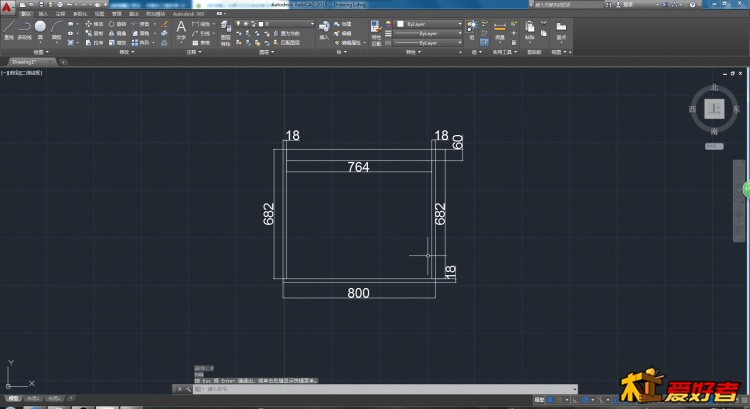Click the Undo arrow in quick access toolbar

pyautogui.click(x=70, y=4)
